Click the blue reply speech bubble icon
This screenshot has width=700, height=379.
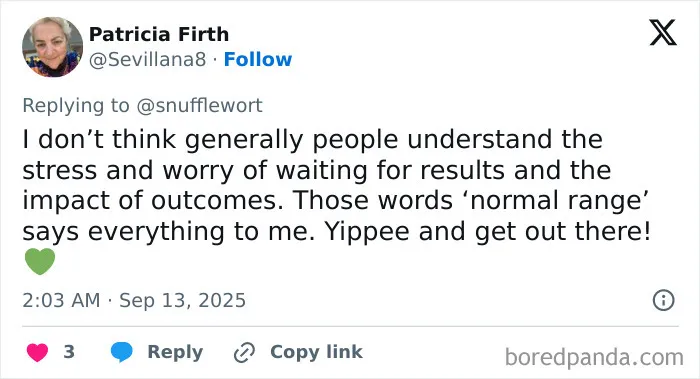point(121,352)
